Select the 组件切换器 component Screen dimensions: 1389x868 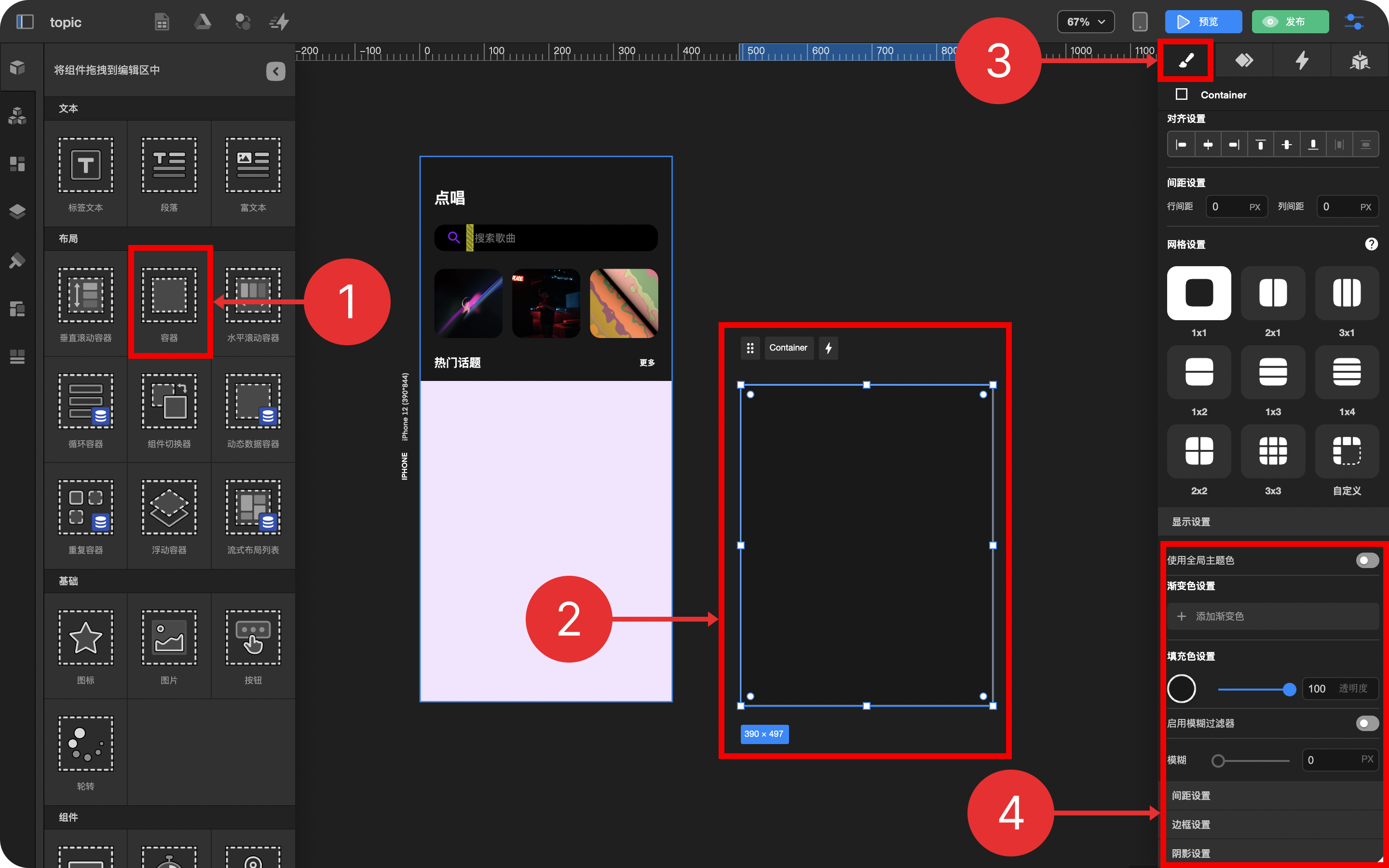point(169,410)
